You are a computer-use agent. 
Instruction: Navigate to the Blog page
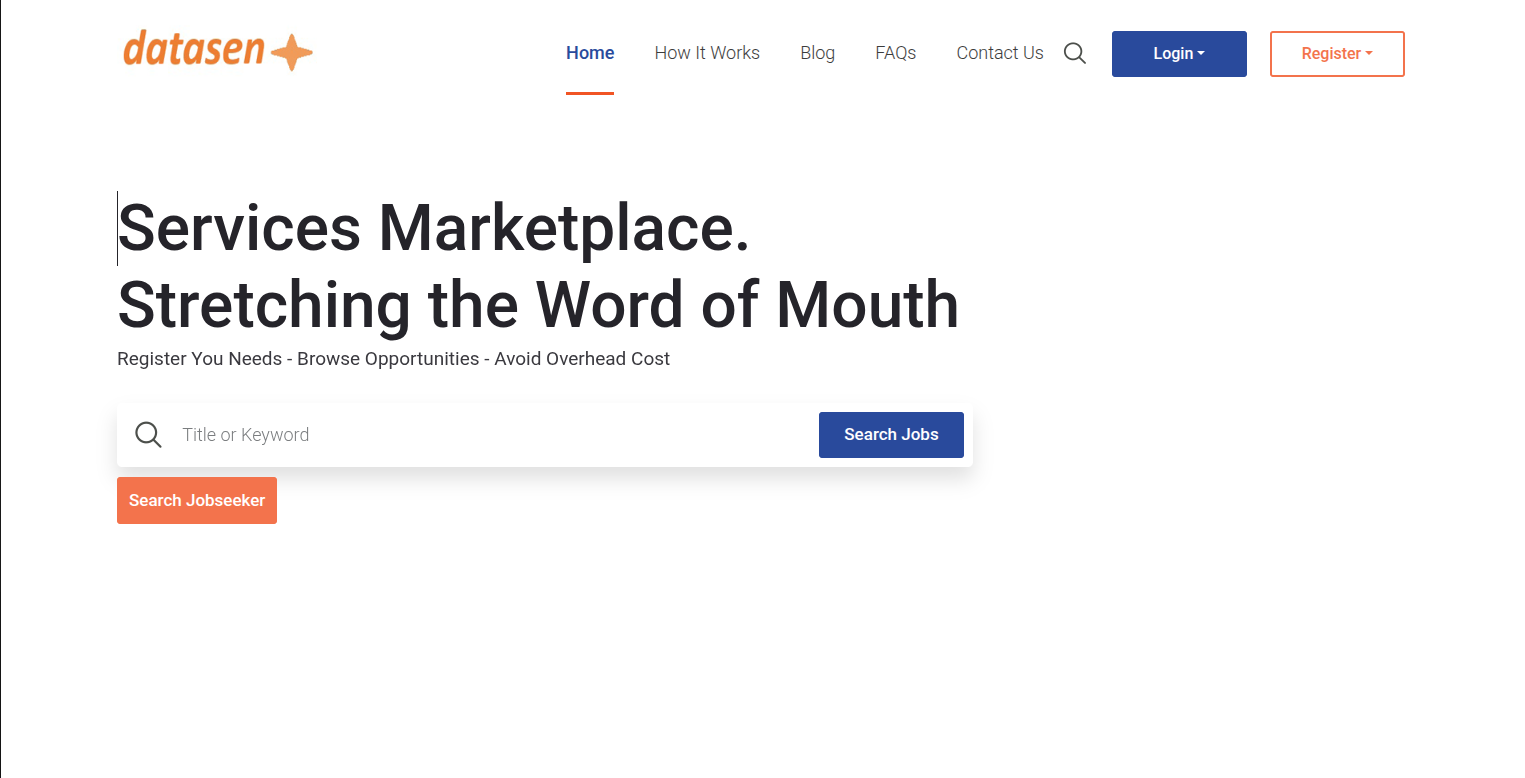coord(817,53)
